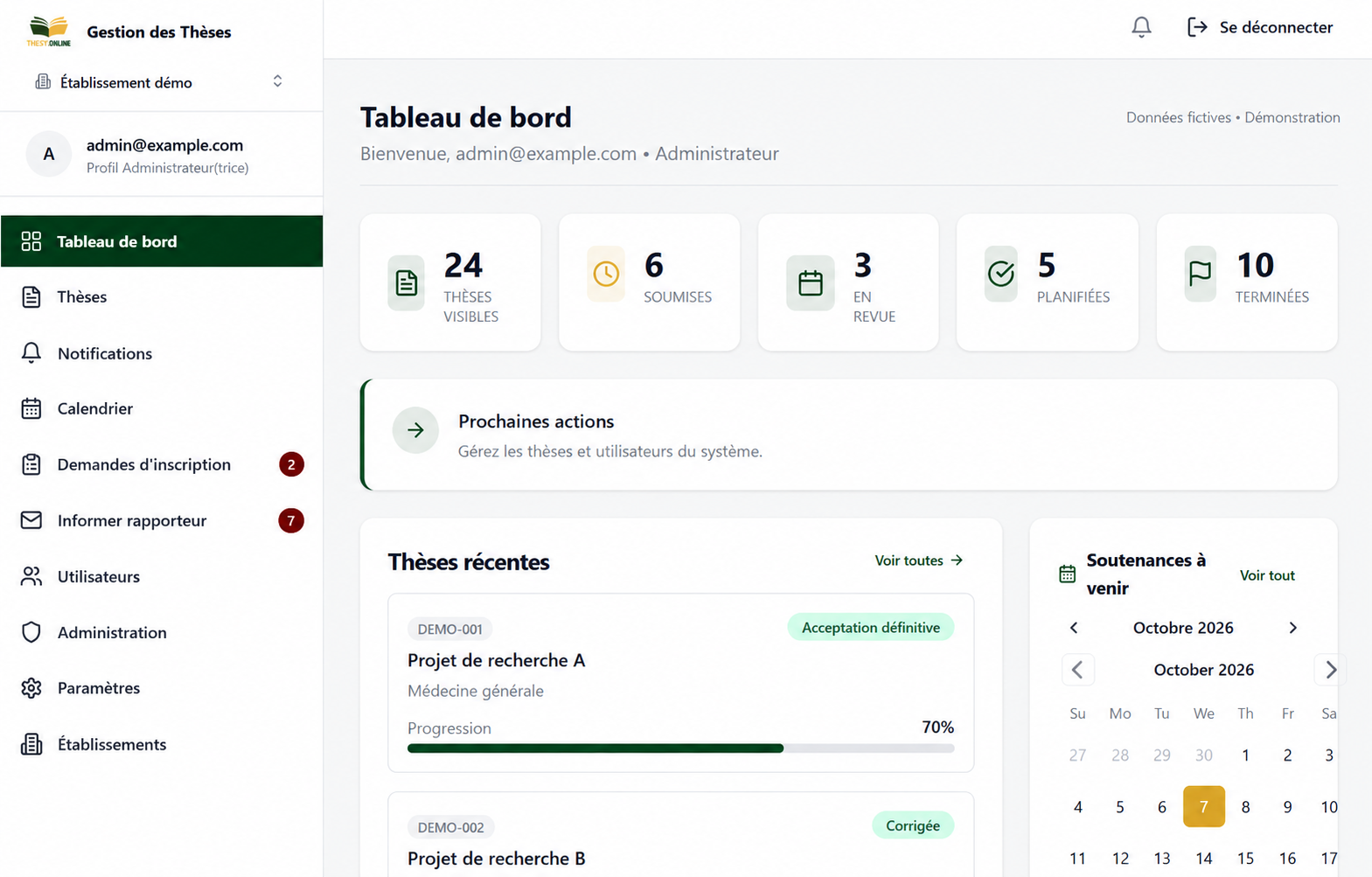Viewport: 1372px width, 877px height.
Task: Click the Tableau de bord grid icon
Action: pos(31,241)
